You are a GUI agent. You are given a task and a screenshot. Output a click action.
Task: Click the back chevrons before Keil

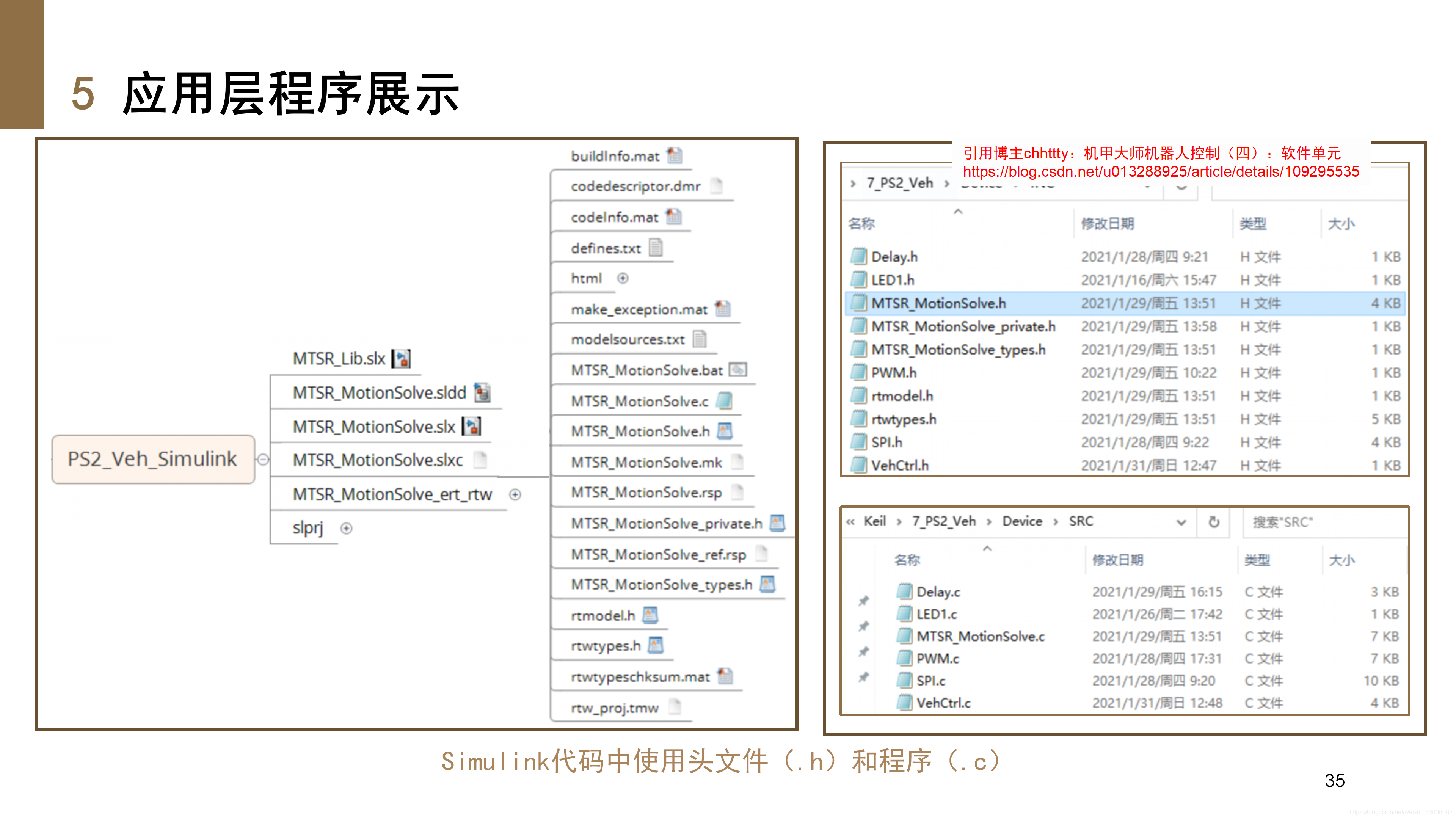point(850,522)
